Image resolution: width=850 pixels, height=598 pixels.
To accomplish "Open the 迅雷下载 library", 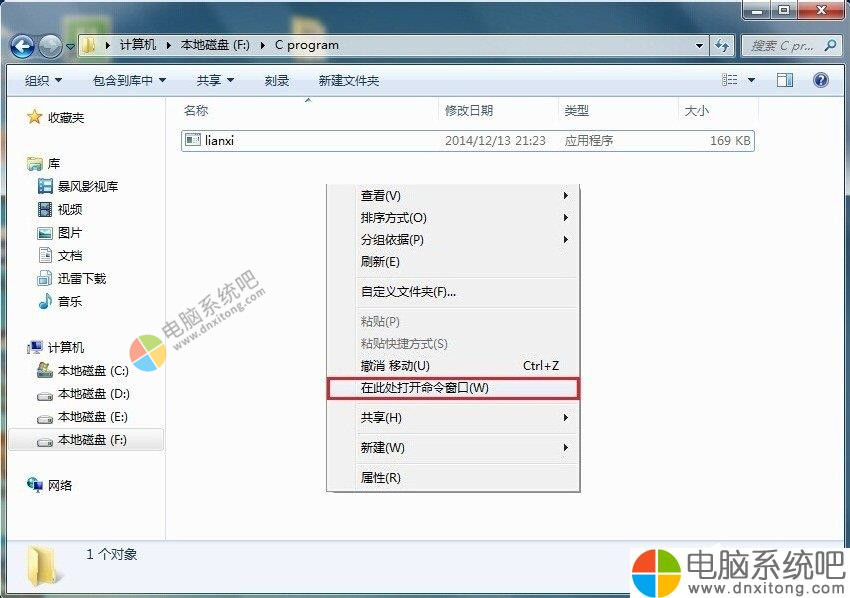I will (x=82, y=279).
